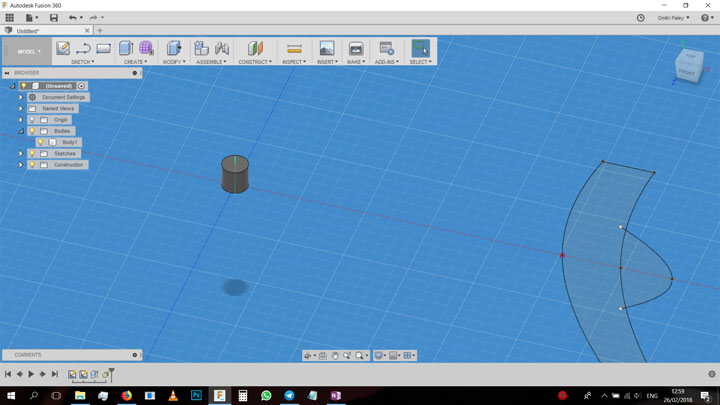This screenshot has height=405, width=720.
Task: Jump to the timeline end
Action: (x=55, y=374)
